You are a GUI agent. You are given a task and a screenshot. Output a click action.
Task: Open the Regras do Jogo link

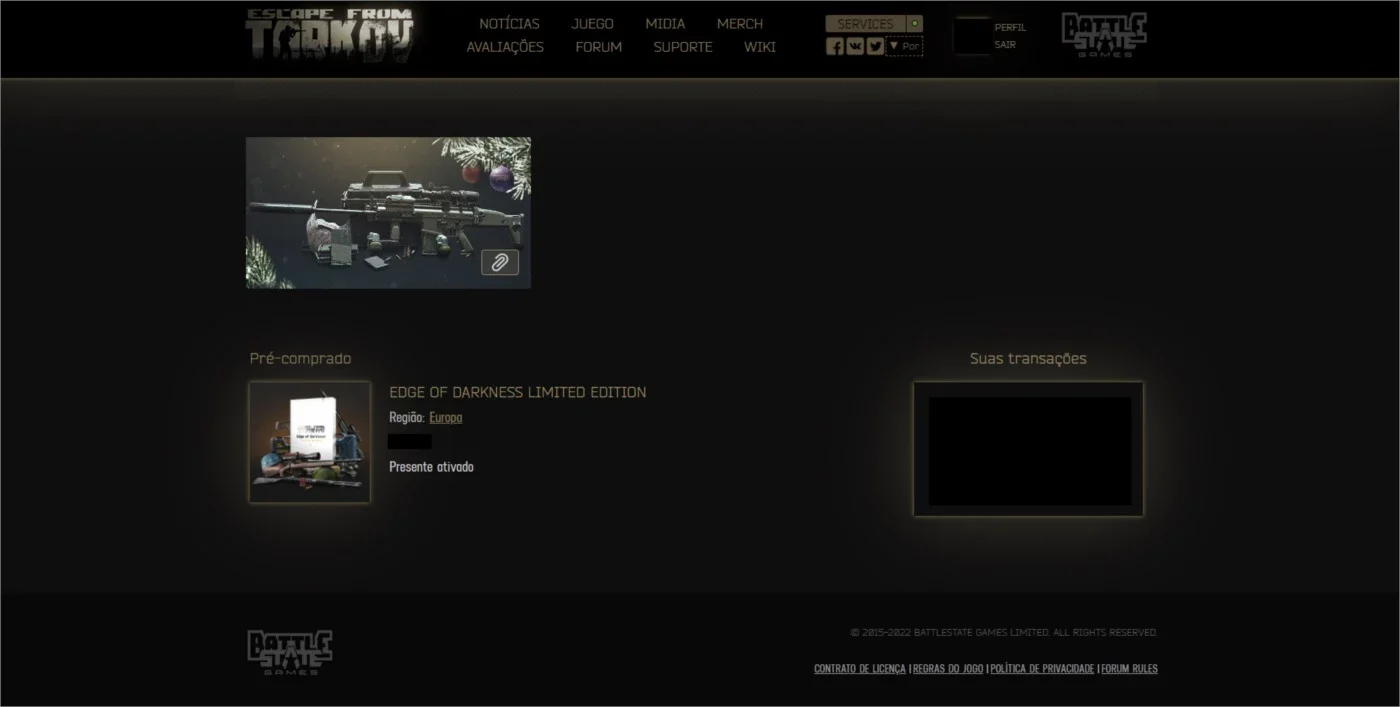[x=948, y=668]
